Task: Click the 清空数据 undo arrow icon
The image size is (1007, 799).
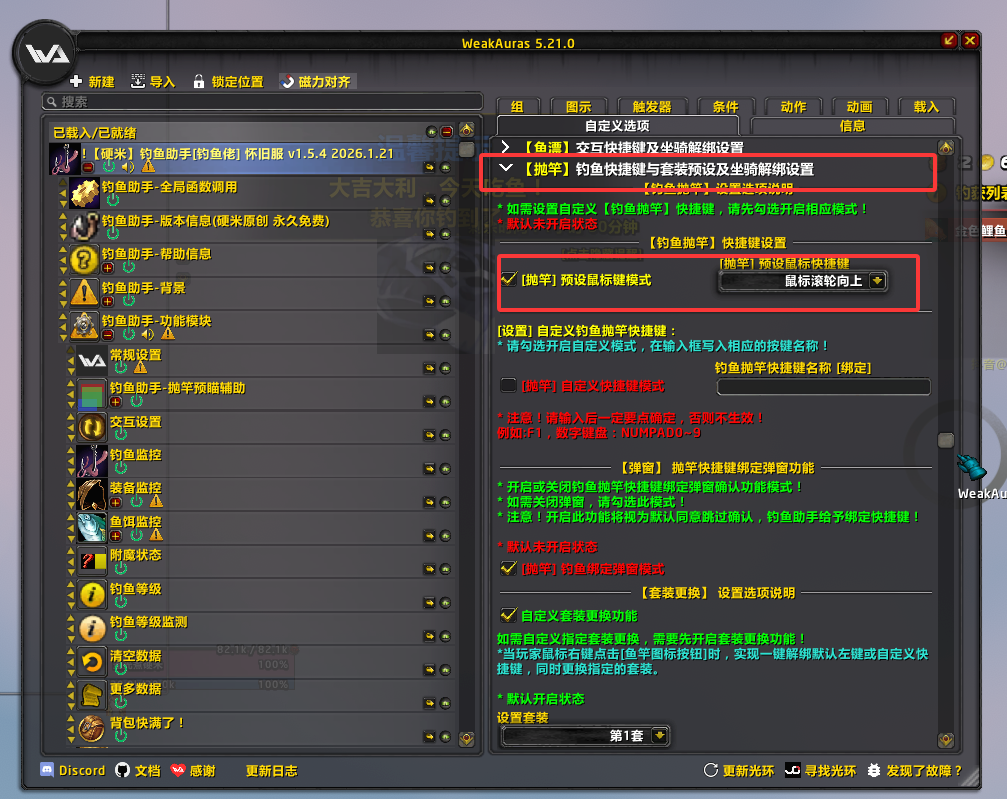Action: [92, 662]
